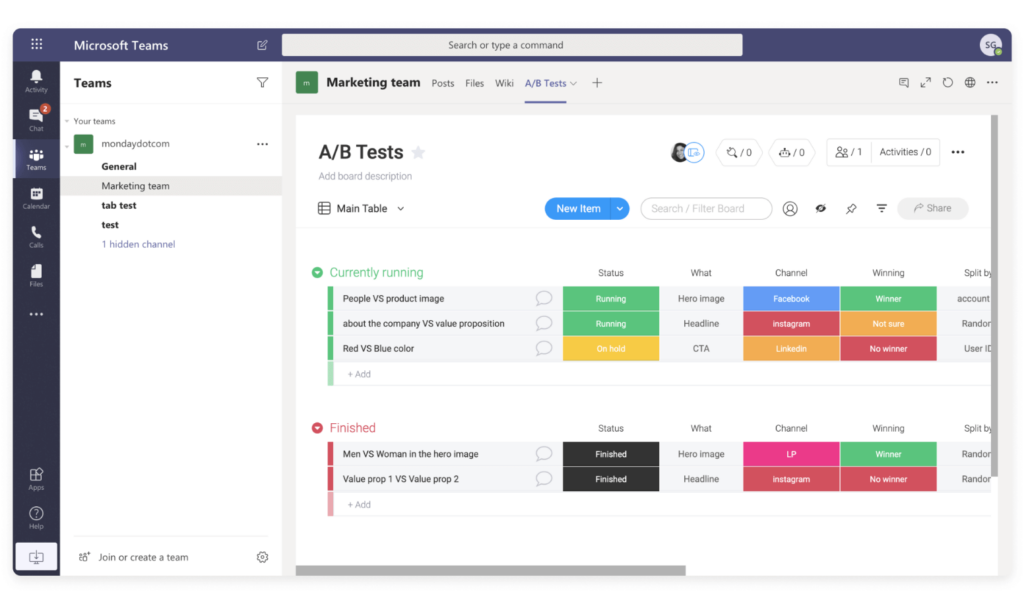Open tab in website globe icon
1024x610 pixels.
970,82
